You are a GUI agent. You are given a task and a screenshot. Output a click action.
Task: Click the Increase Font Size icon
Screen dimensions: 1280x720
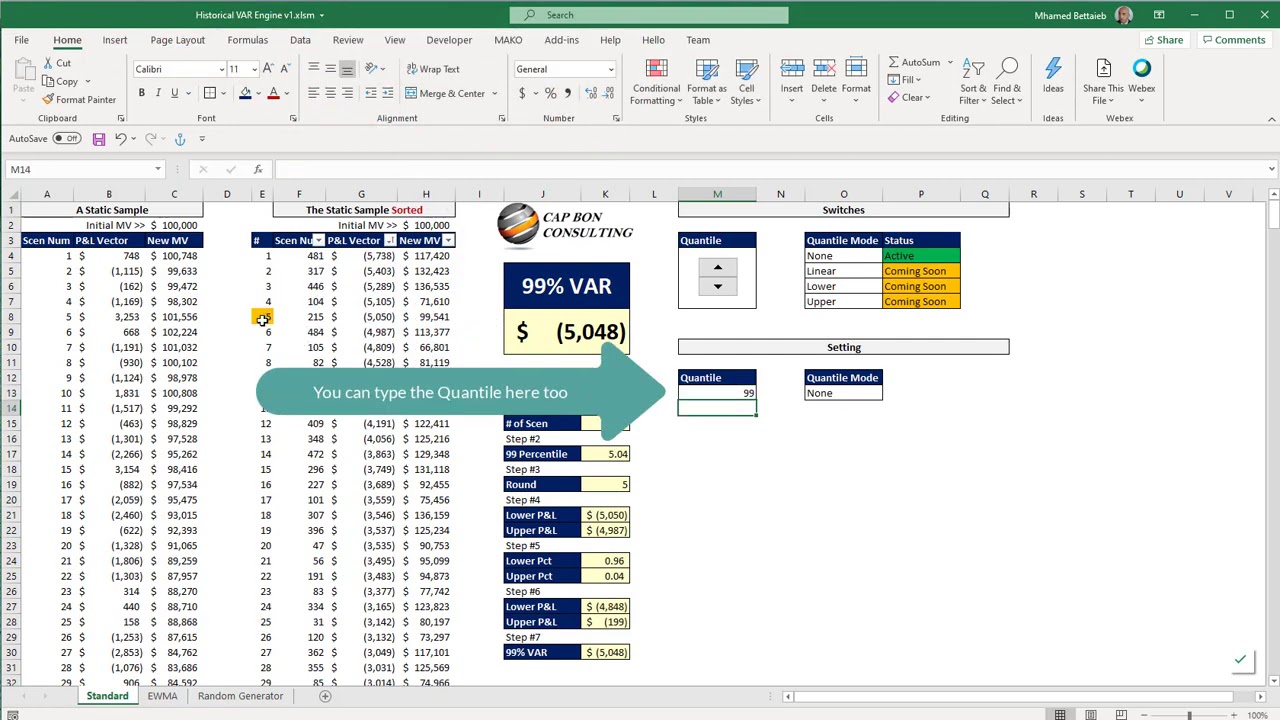(268, 69)
